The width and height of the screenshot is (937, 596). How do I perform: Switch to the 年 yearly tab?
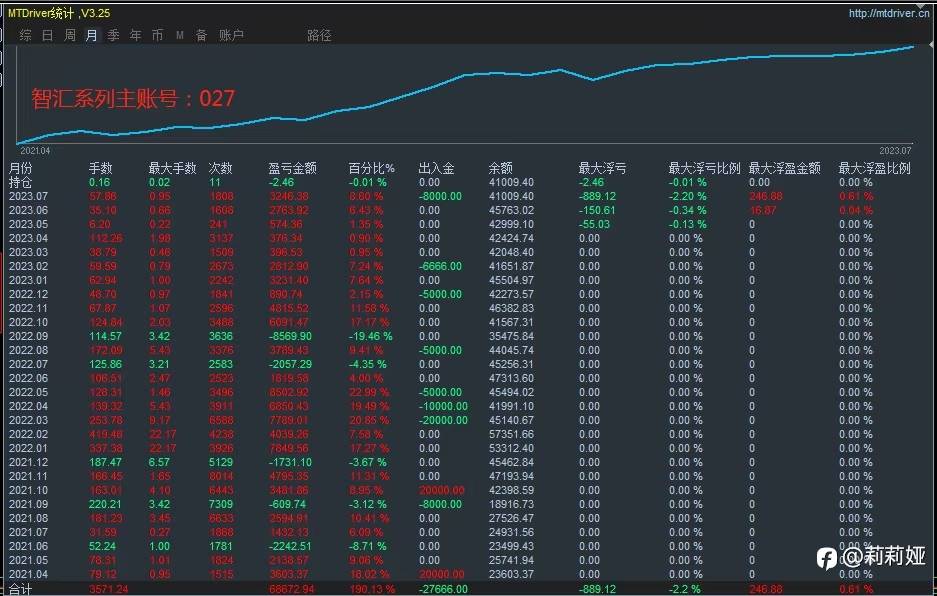(x=136, y=35)
